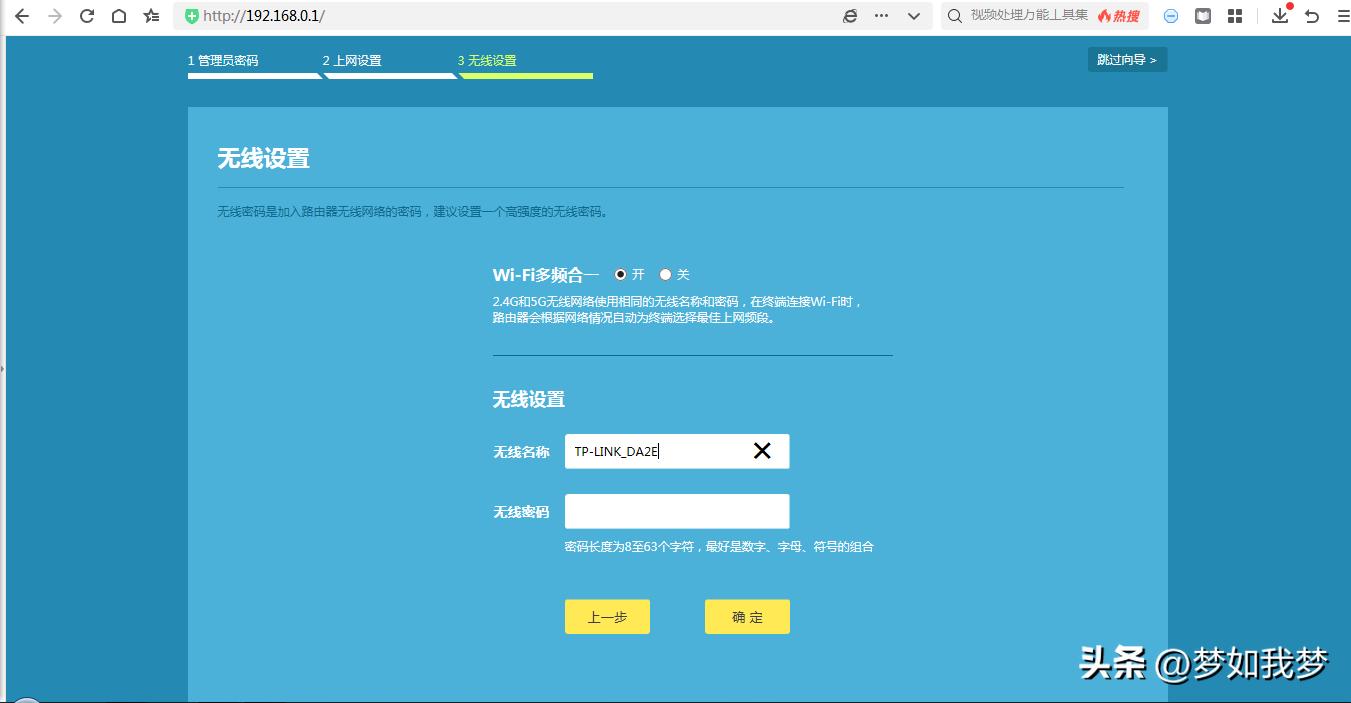Click the green progress bar under 3 无线设置

(x=524, y=75)
